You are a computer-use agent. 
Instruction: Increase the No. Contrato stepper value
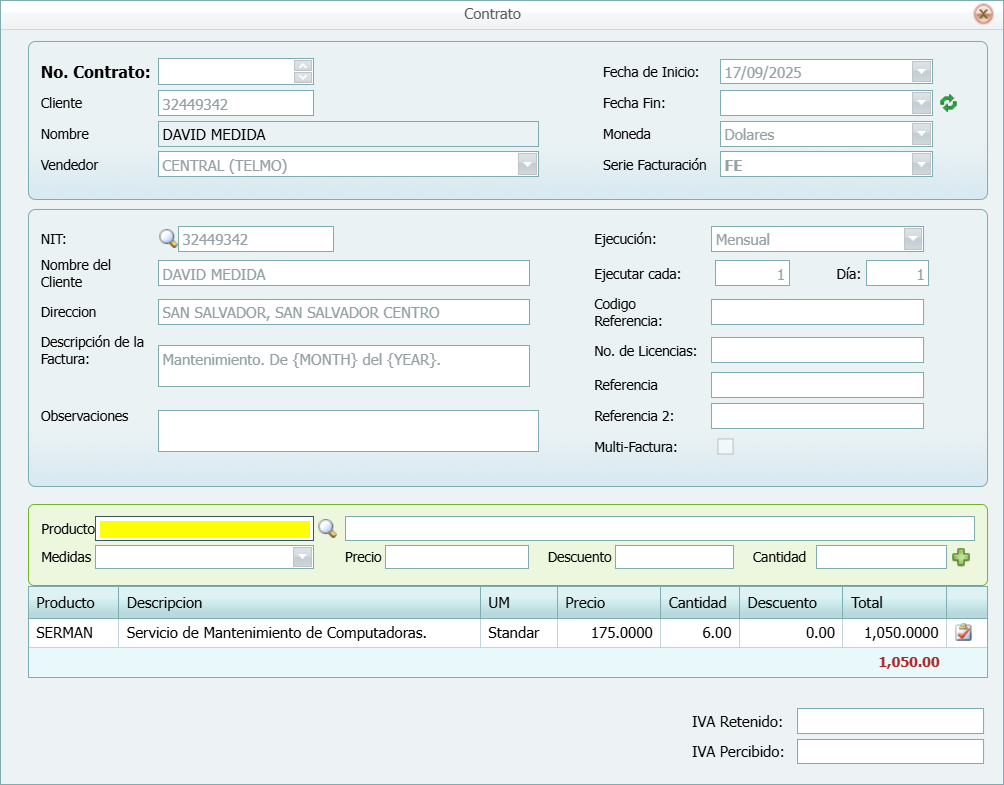304,66
